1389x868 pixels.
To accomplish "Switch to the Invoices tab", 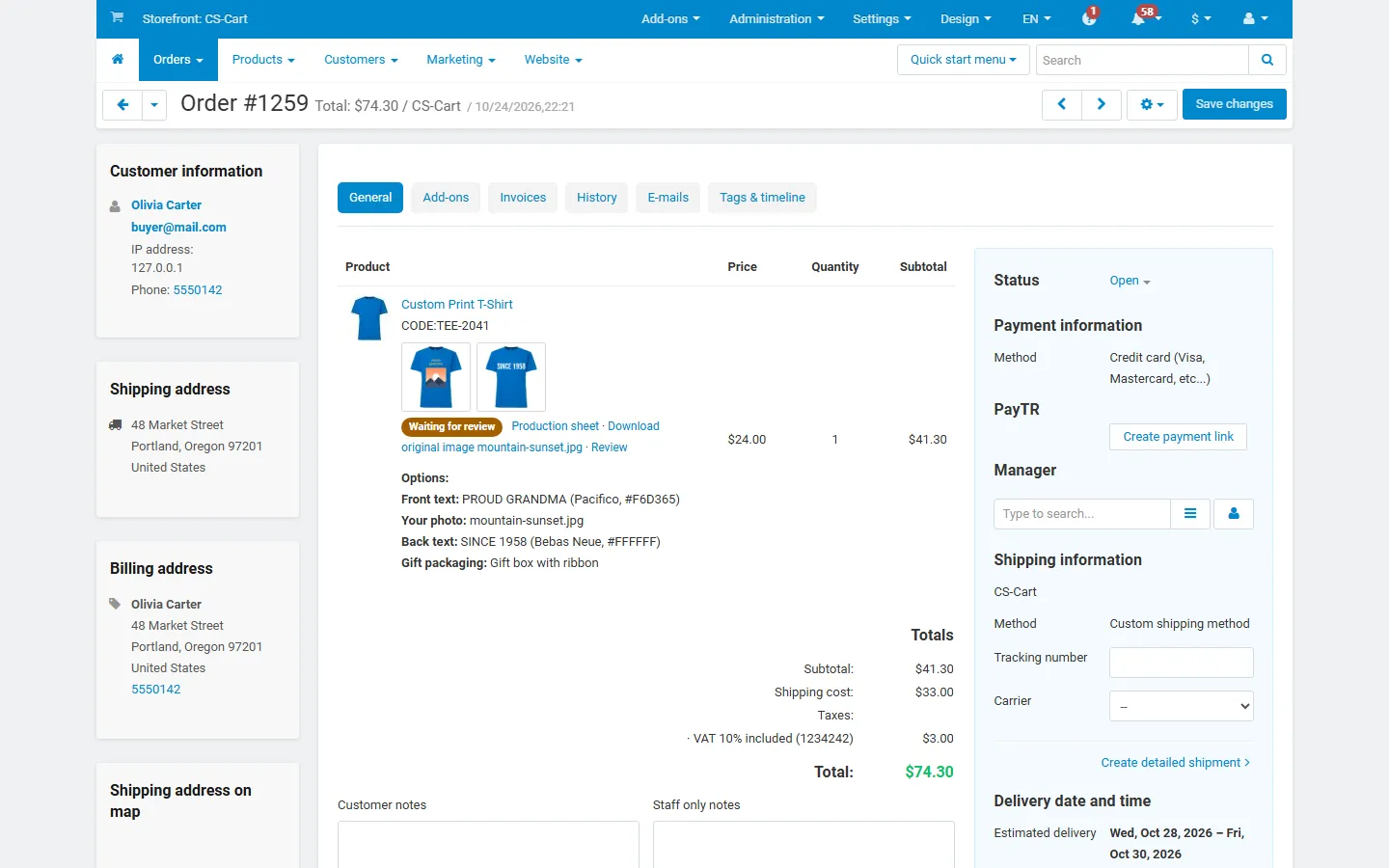I will (523, 198).
